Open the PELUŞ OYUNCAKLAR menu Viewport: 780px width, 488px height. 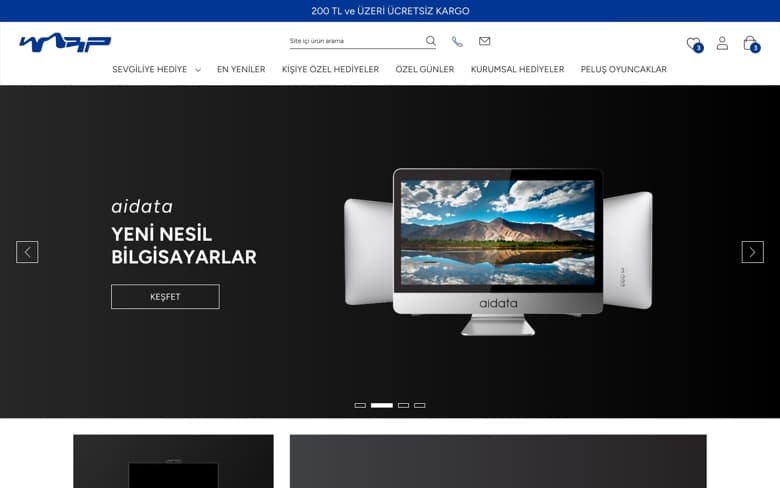(x=624, y=69)
